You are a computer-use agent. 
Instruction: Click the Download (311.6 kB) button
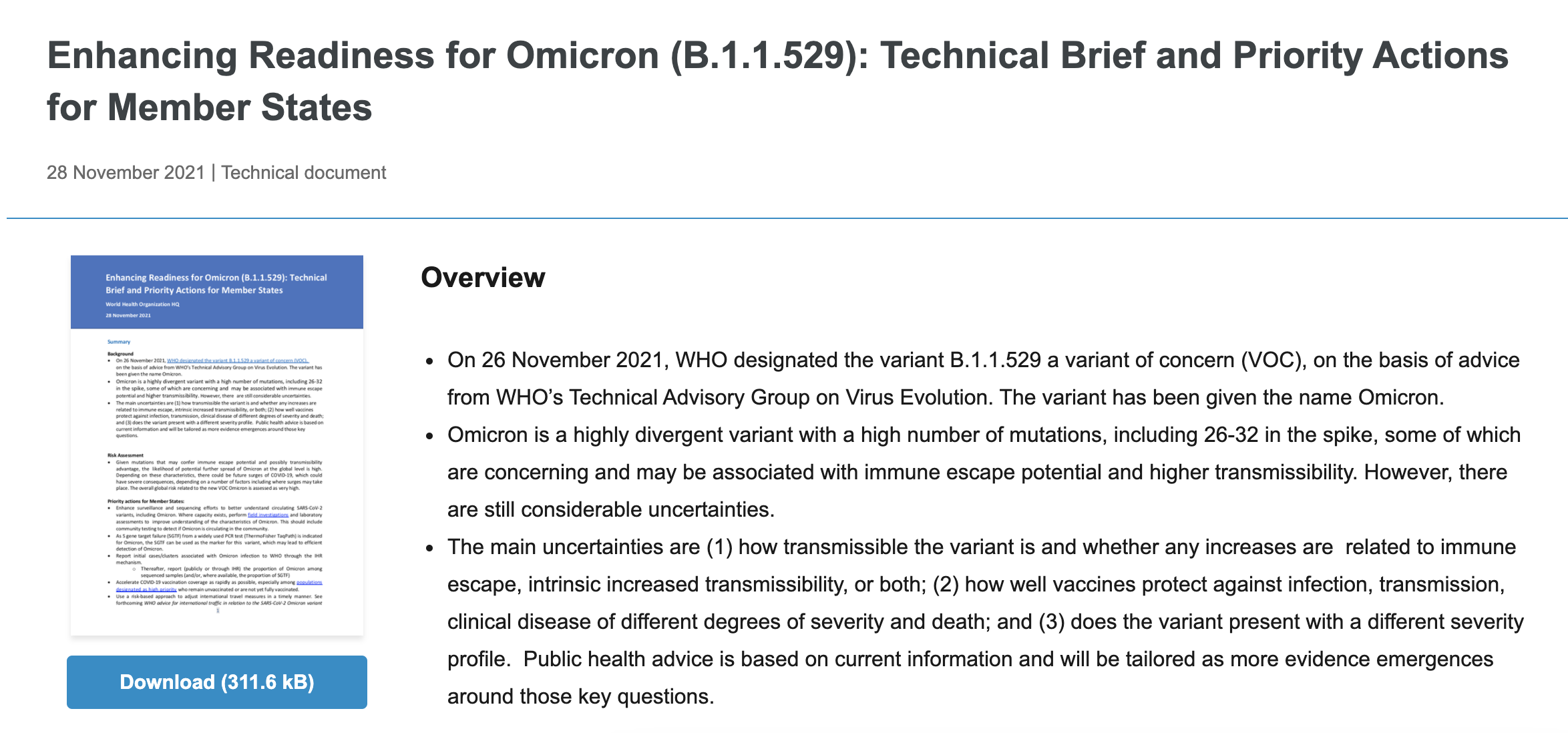216,682
